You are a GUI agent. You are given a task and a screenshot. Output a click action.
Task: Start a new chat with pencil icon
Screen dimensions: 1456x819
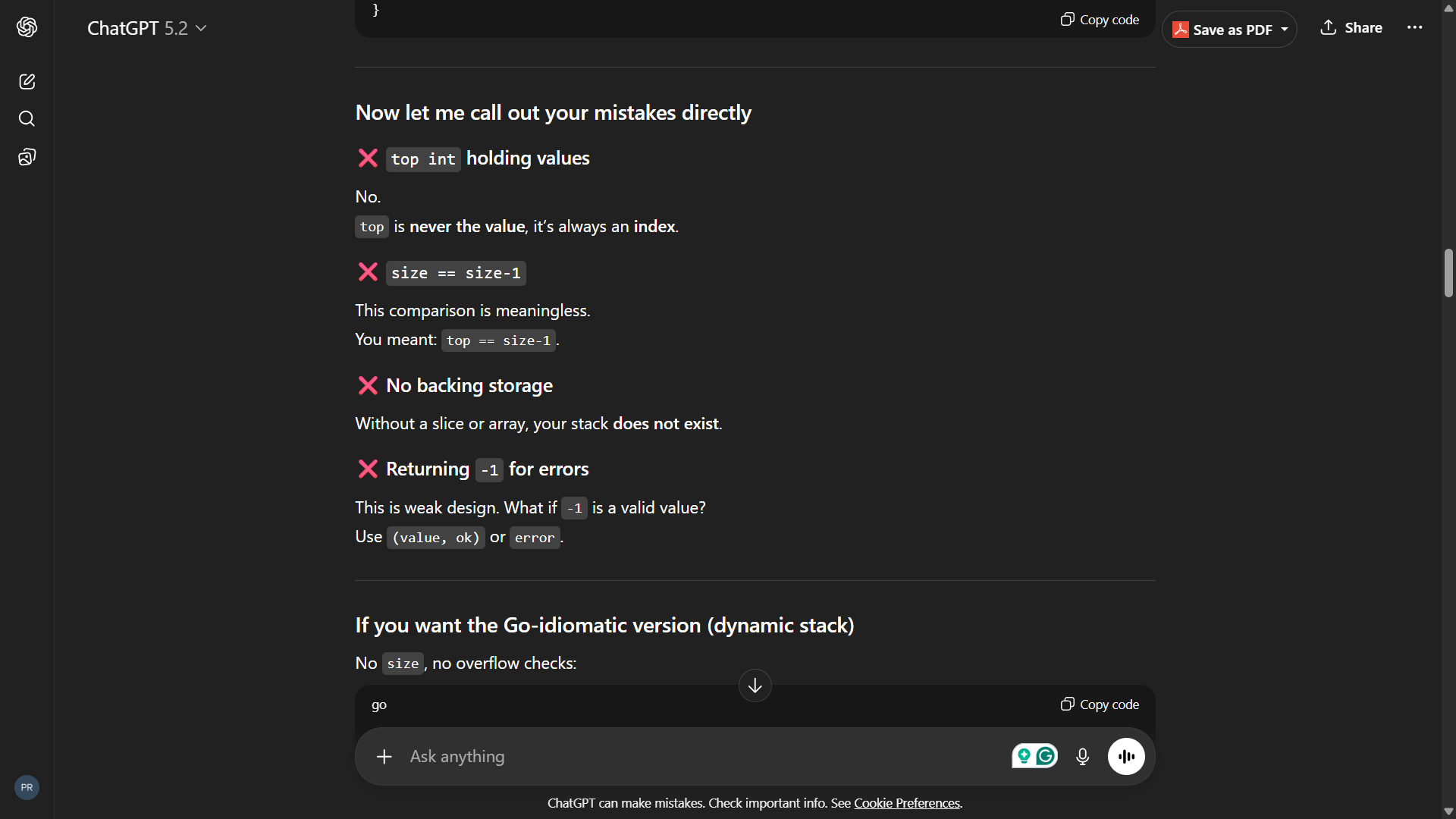27,82
